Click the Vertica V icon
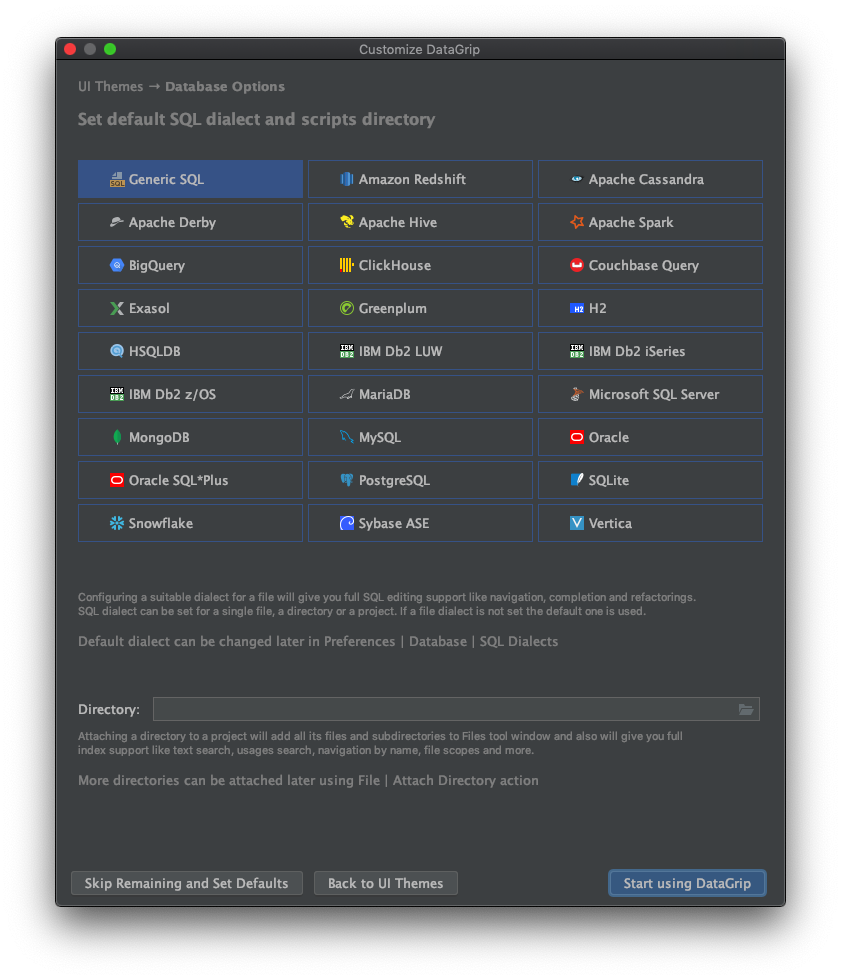 click(x=577, y=523)
